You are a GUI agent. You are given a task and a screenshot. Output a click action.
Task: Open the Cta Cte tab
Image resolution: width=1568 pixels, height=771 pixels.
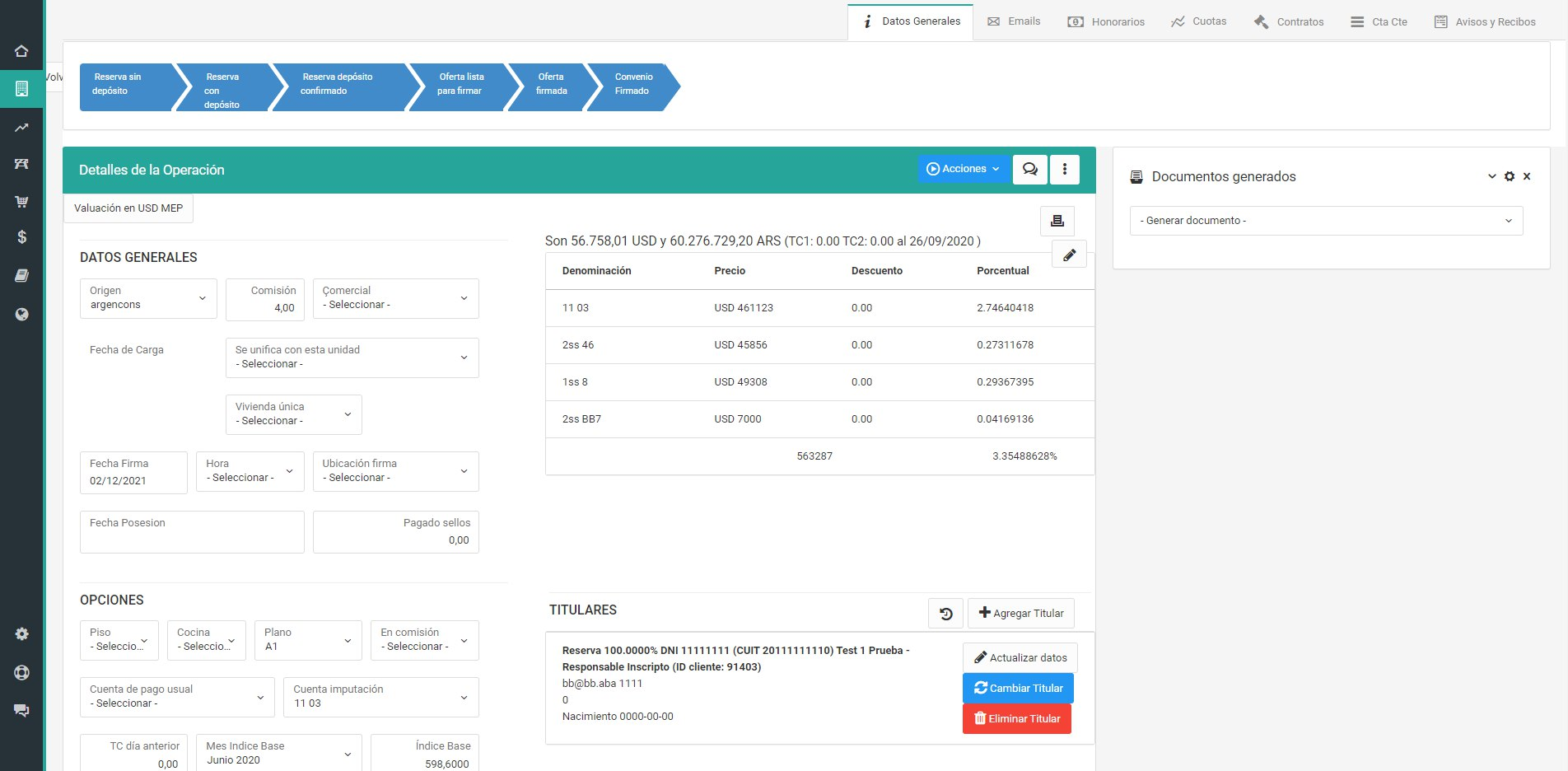pyautogui.click(x=1379, y=21)
